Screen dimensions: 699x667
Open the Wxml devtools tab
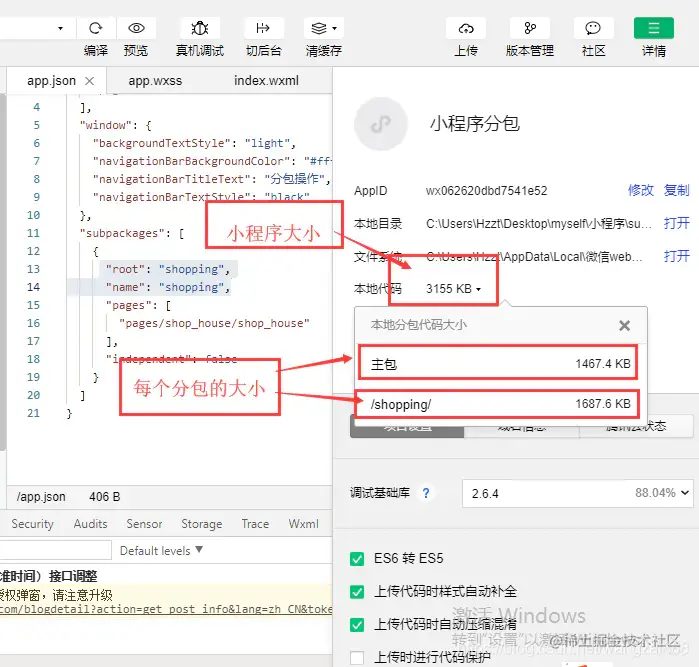[x=303, y=524]
